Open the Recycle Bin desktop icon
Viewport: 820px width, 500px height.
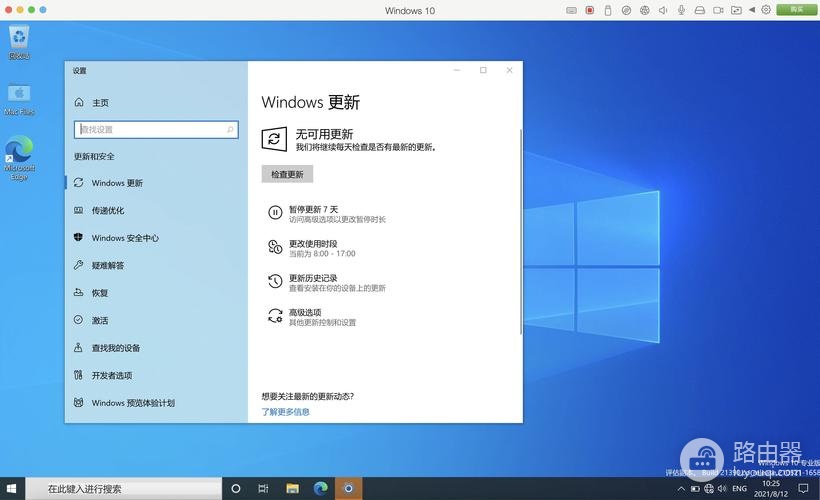(x=19, y=43)
